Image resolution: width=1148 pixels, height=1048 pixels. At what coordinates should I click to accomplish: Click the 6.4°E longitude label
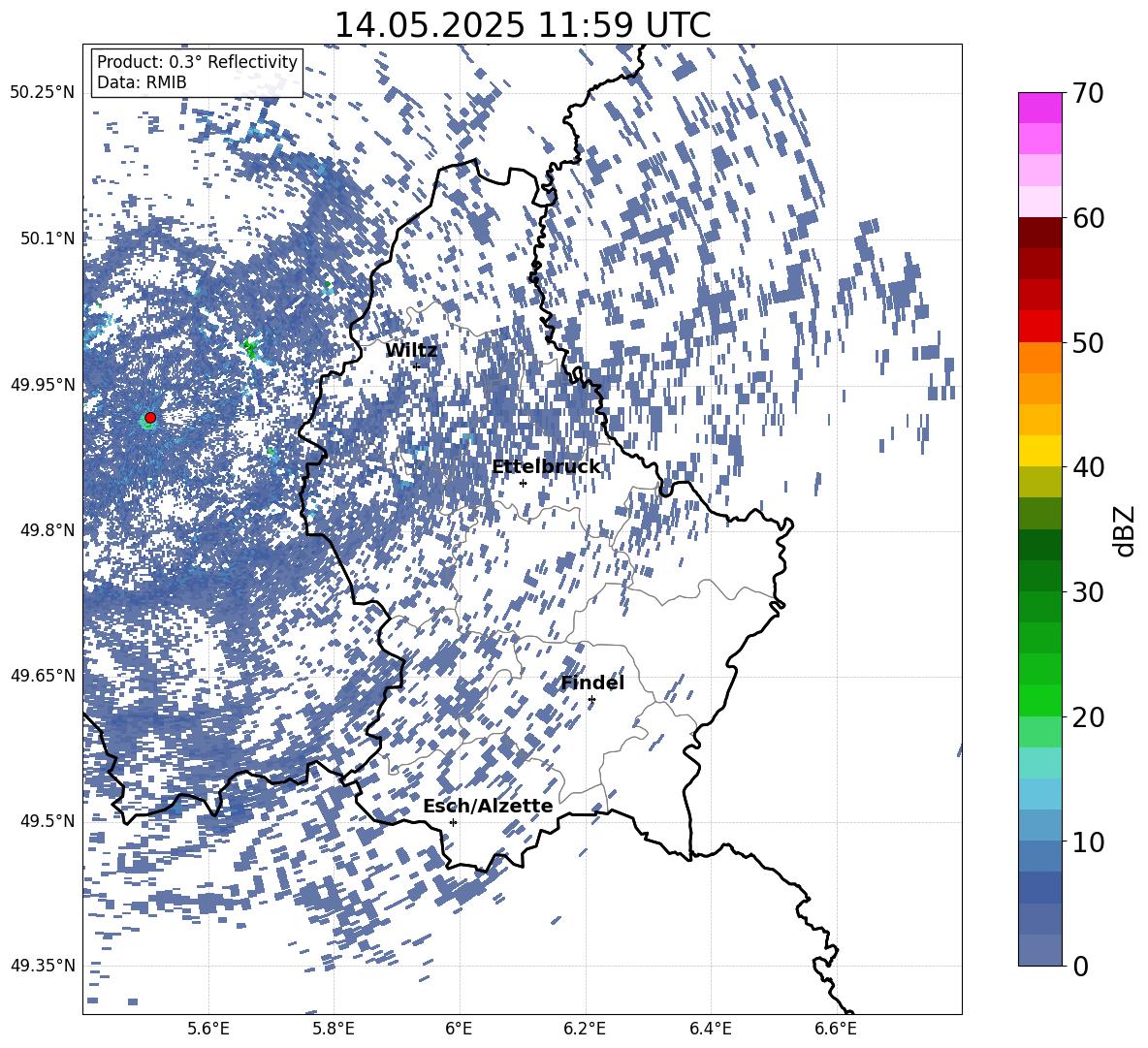pyautogui.click(x=710, y=1029)
